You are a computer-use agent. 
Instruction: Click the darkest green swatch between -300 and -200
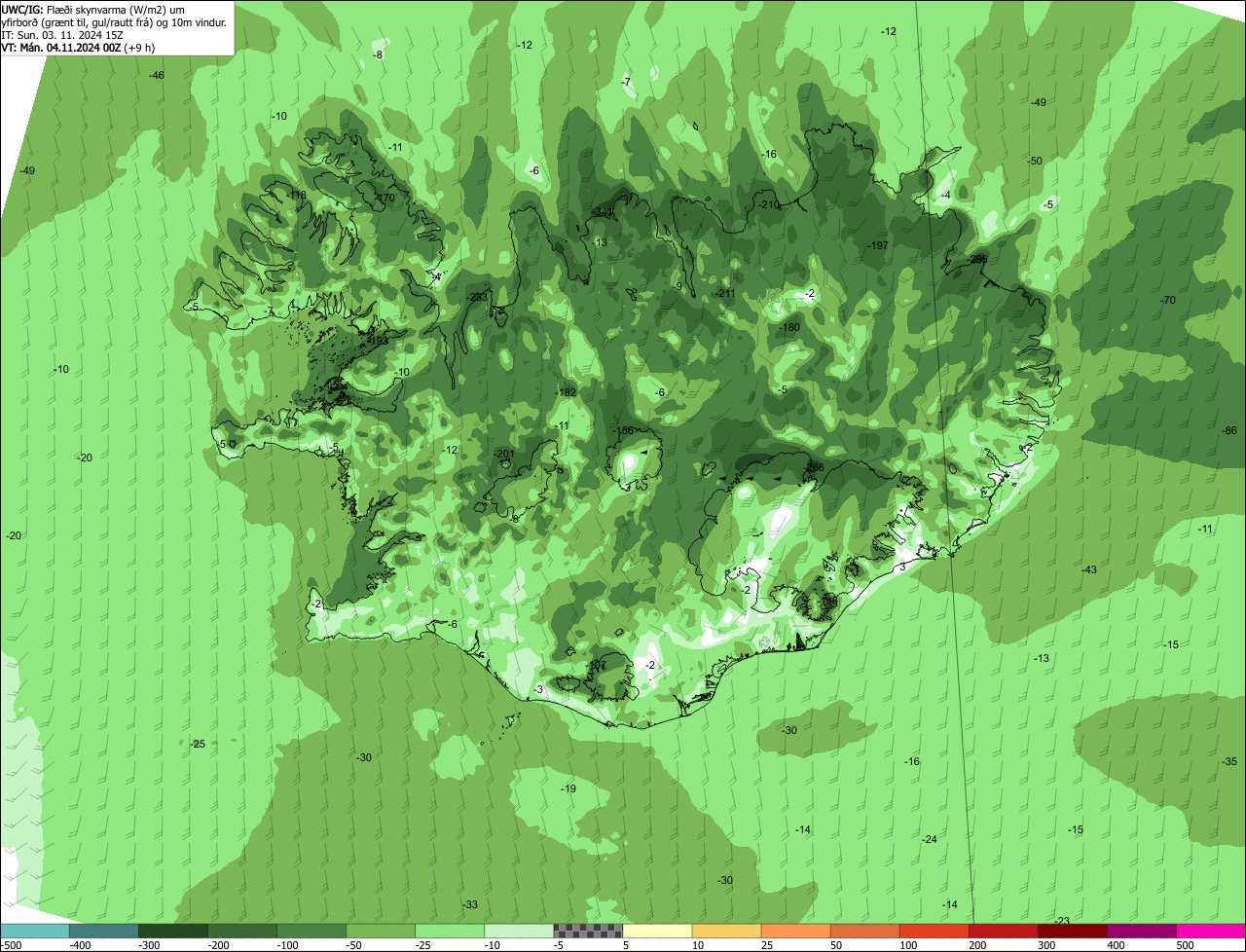(x=172, y=932)
